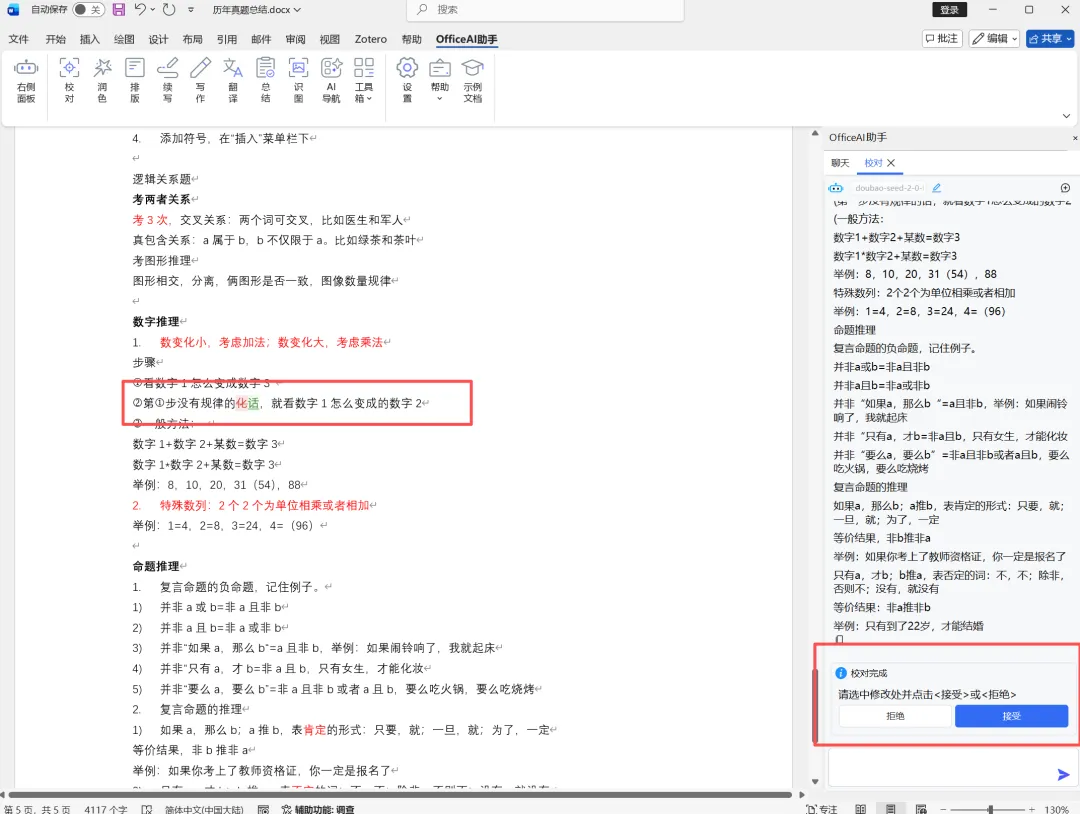
Task: Click the document scrollbar up arrow
Action: point(815,133)
